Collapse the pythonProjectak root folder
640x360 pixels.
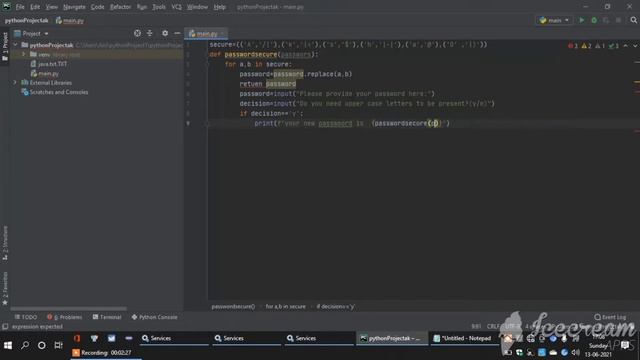16,45
